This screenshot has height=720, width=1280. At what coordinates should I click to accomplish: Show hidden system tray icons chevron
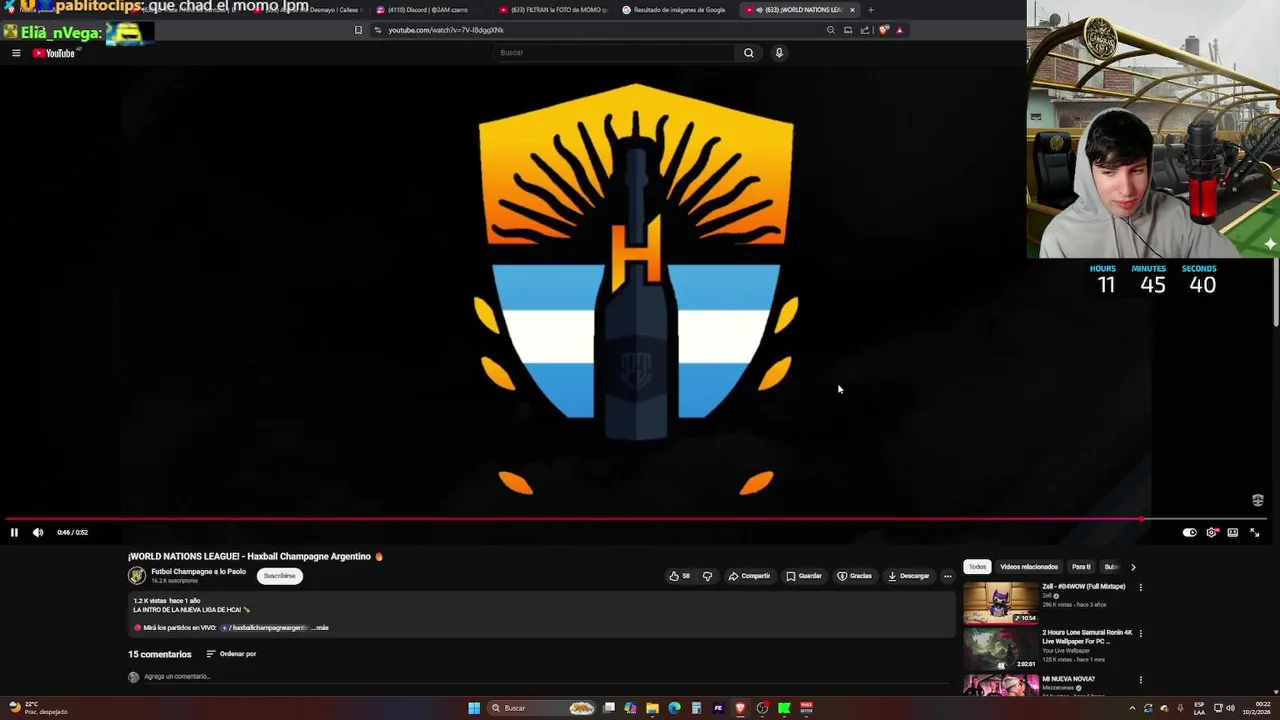pyautogui.click(x=1132, y=708)
